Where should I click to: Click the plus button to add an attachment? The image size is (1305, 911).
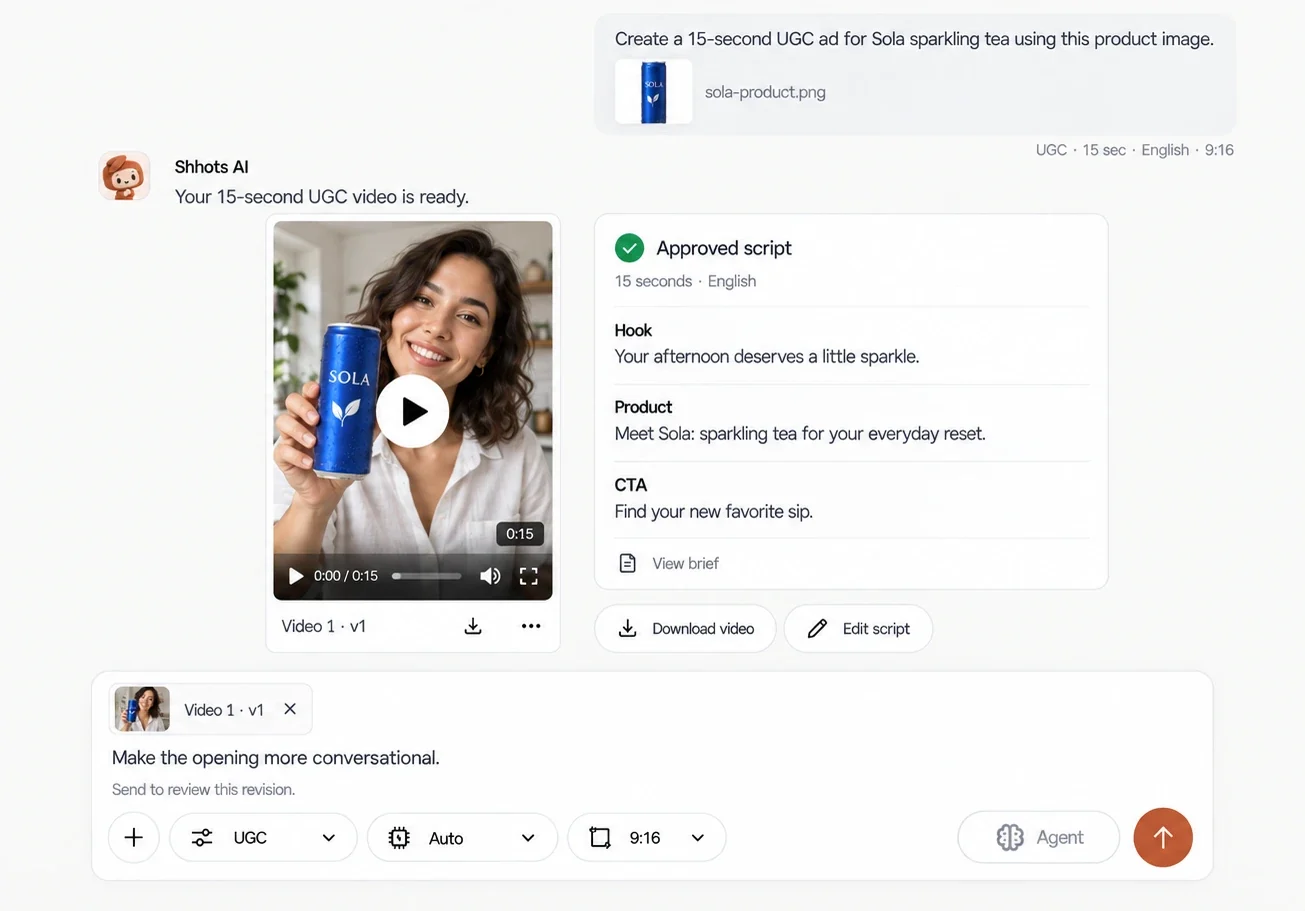point(134,837)
